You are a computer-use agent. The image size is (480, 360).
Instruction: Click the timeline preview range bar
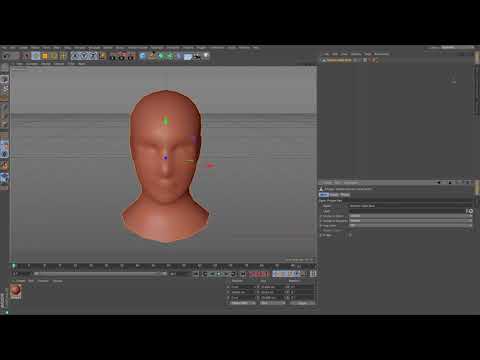[100, 274]
